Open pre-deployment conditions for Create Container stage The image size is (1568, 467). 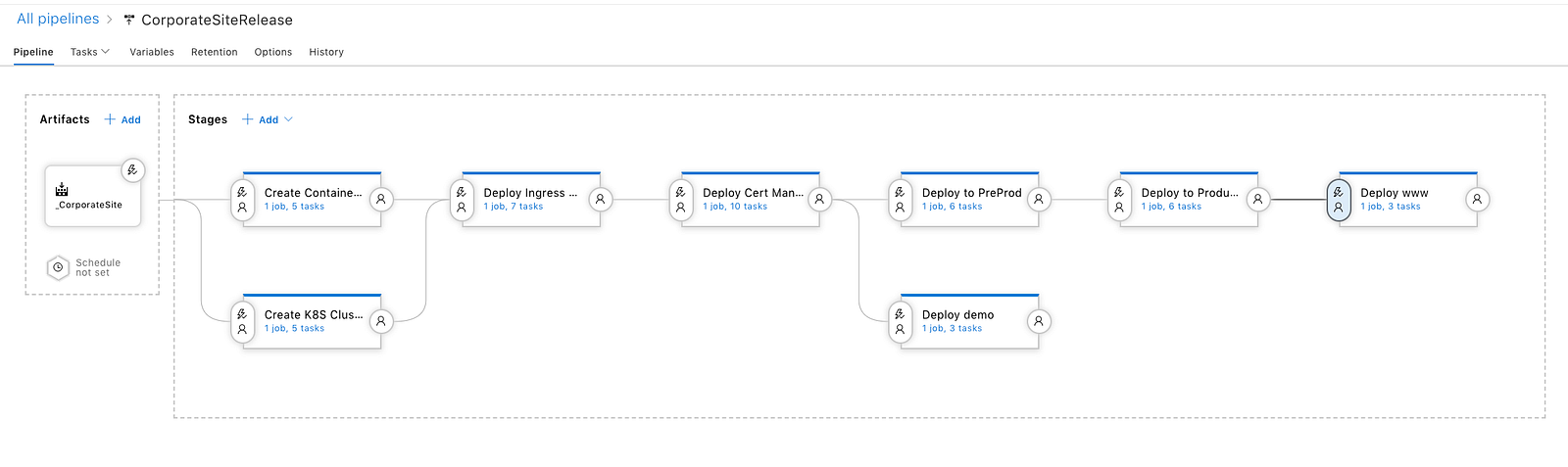click(242, 200)
